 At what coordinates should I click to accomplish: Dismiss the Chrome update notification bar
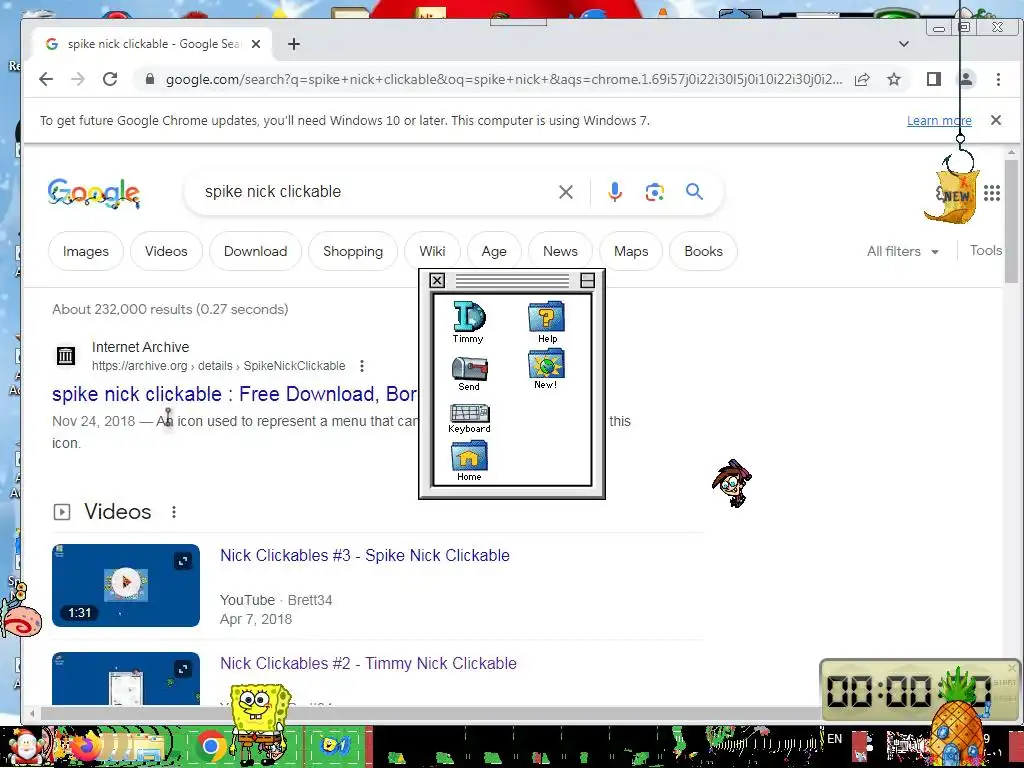(x=995, y=120)
